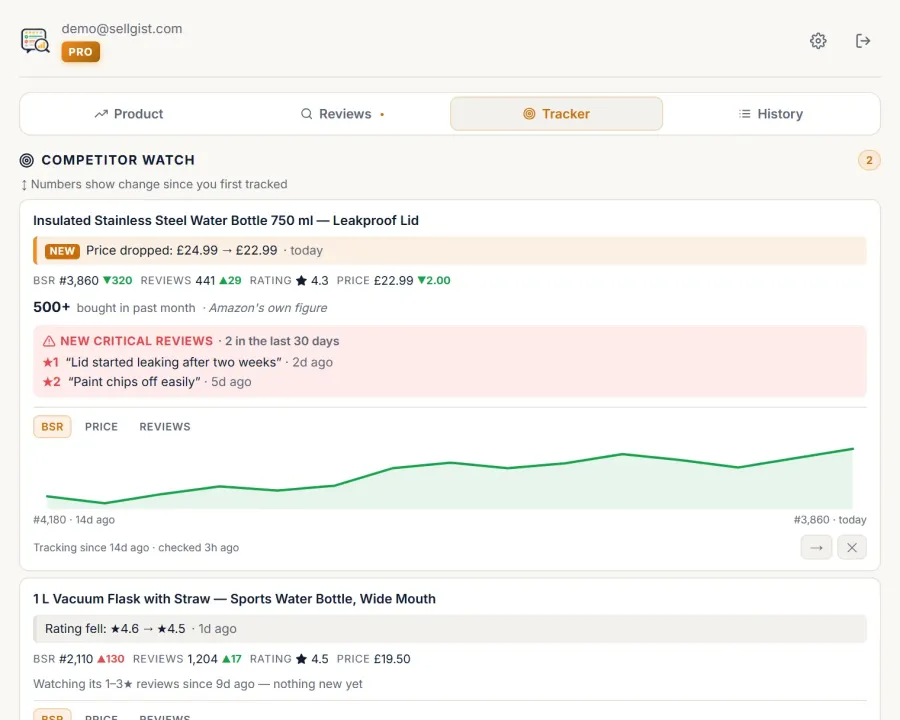Open the Insulated Stainless Steel Water Bottle title
The image size is (900, 720).
(x=226, y=220)
